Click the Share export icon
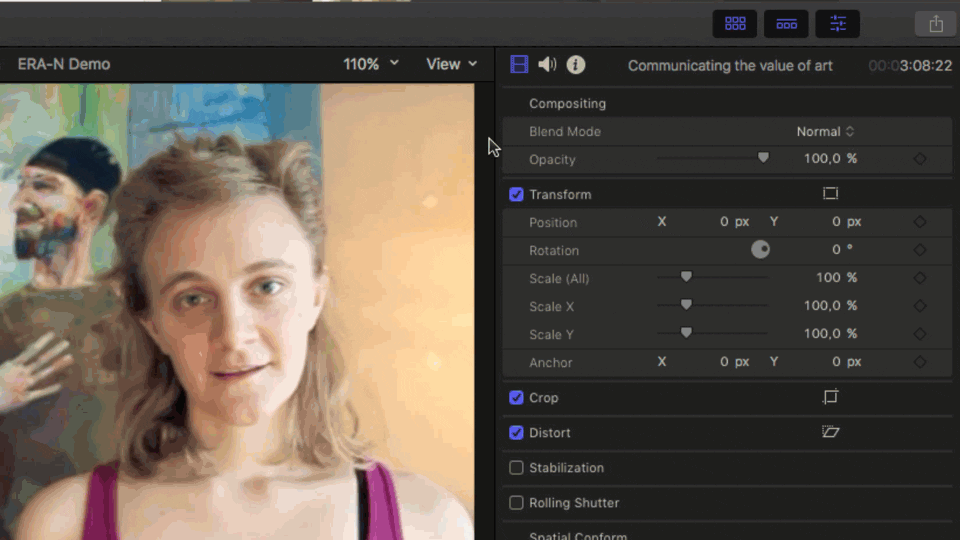 (936, 24)
